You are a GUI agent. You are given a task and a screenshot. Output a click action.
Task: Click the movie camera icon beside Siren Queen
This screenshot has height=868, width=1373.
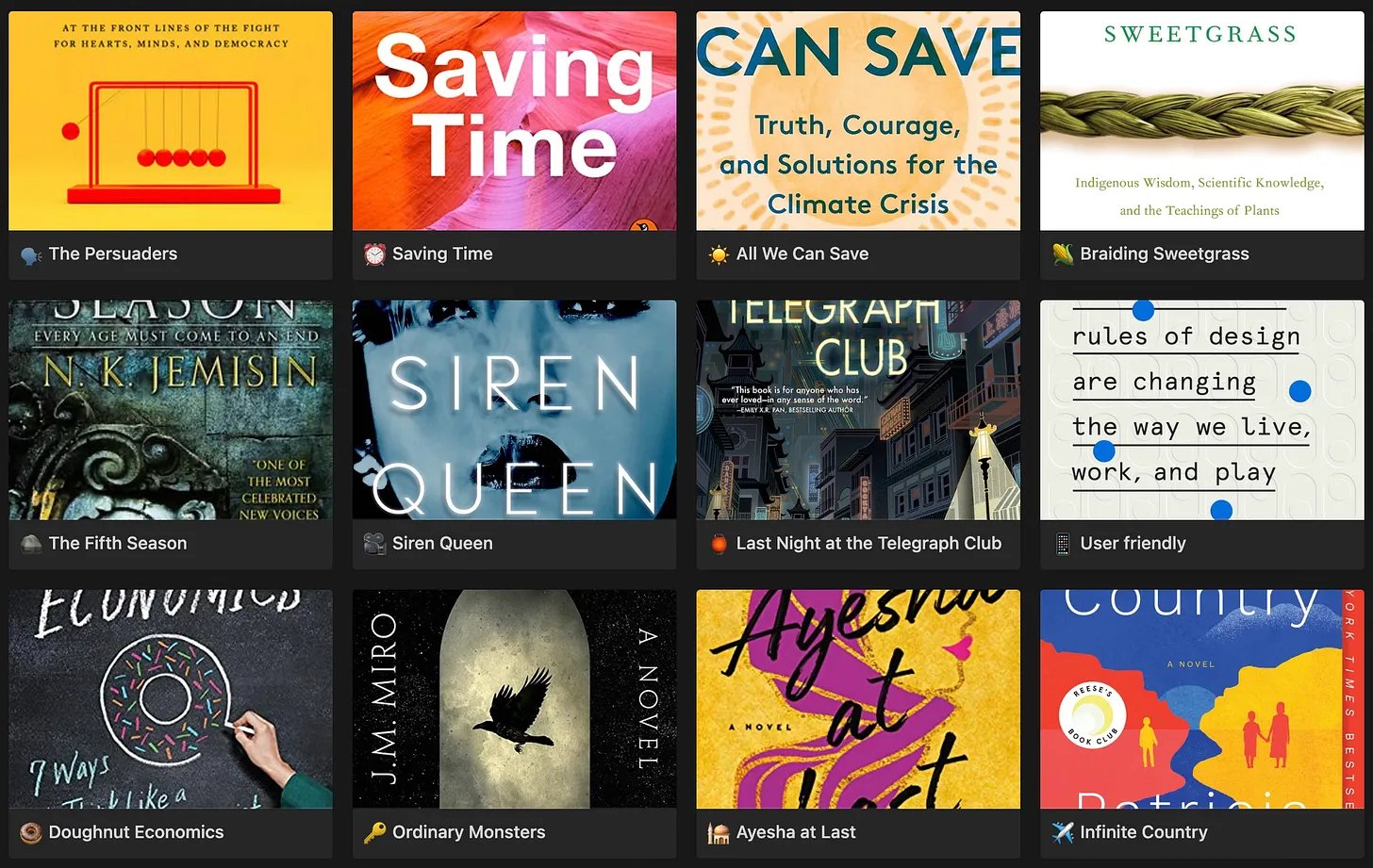374,544
